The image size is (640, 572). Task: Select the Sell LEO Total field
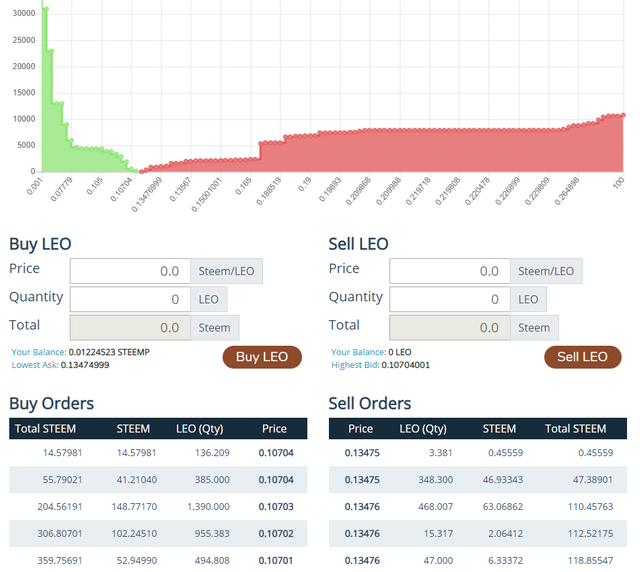450,327
